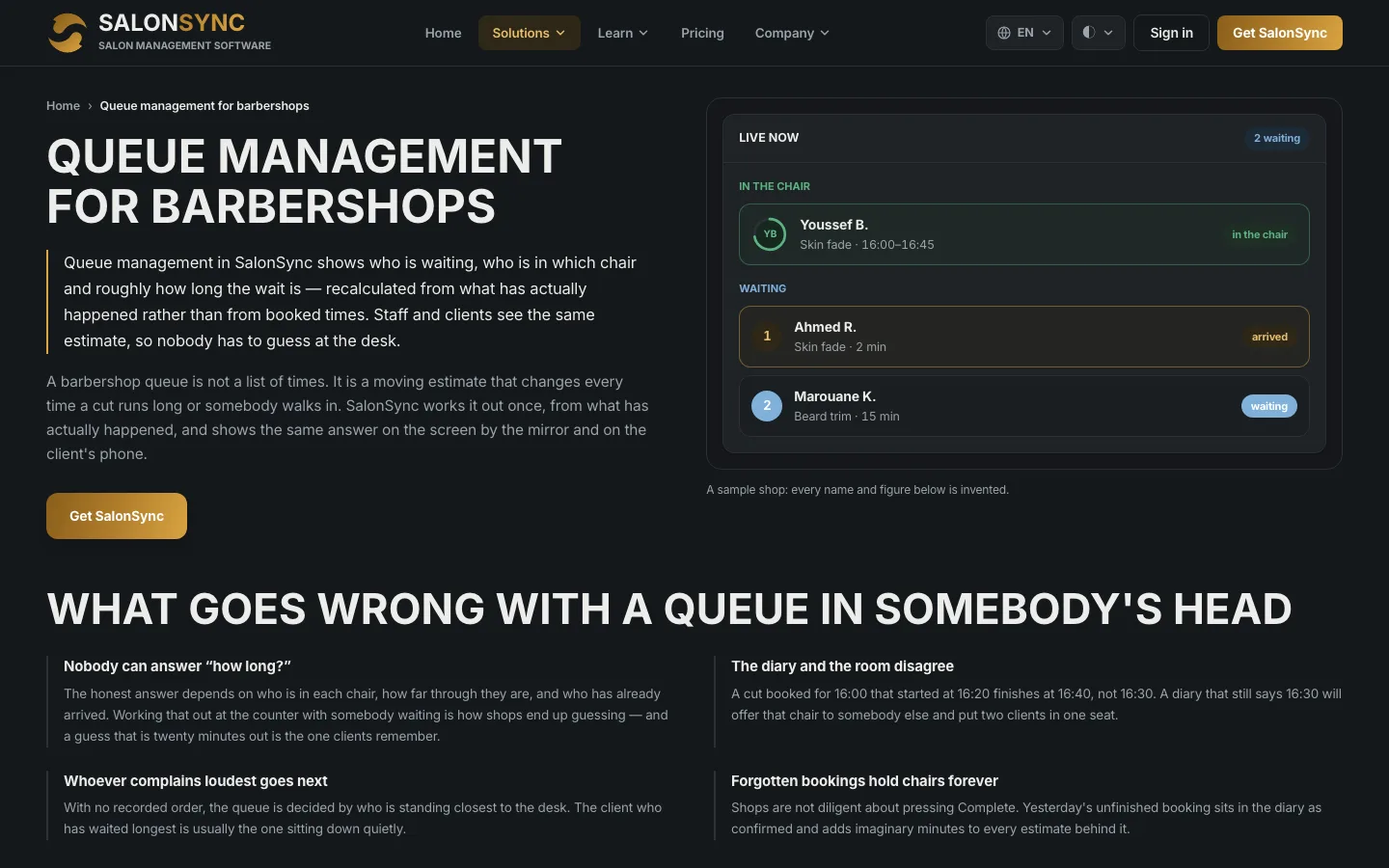
Task: Click the number 2 queue badge beside Marouane K.
Action: click(x=767, y=406)
